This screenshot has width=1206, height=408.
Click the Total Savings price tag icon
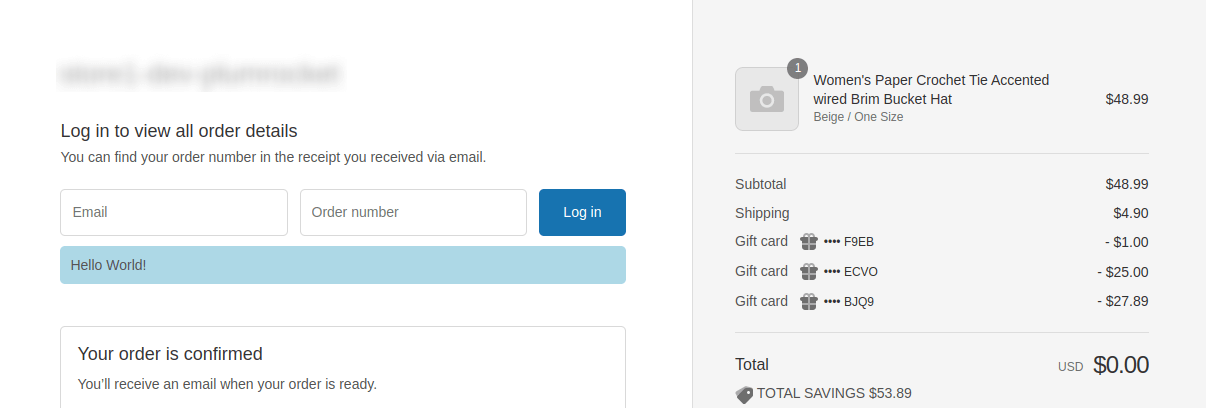(744, 394)
